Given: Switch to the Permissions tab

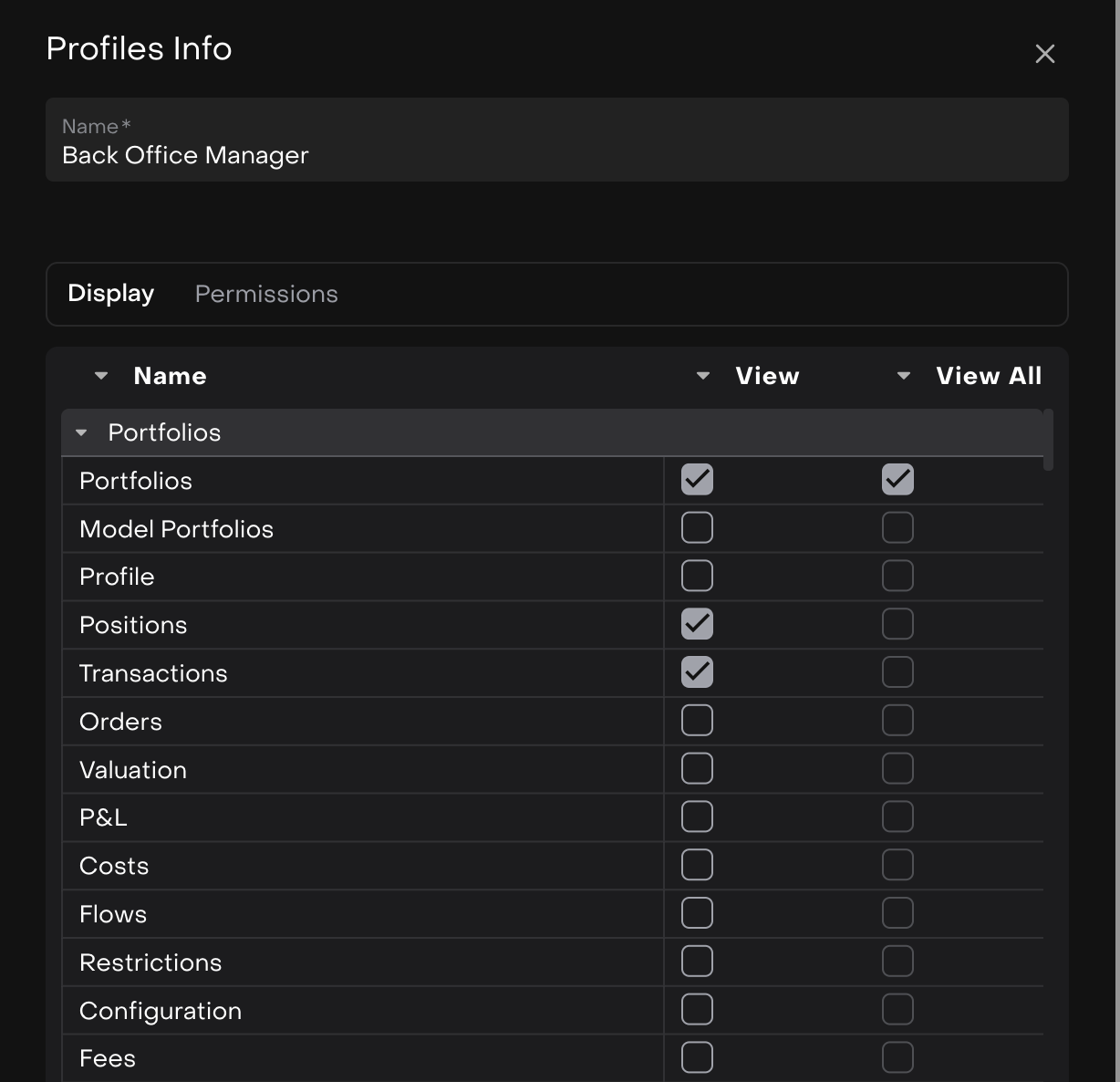Looking at the screenshot, I should tap(266, 294).
